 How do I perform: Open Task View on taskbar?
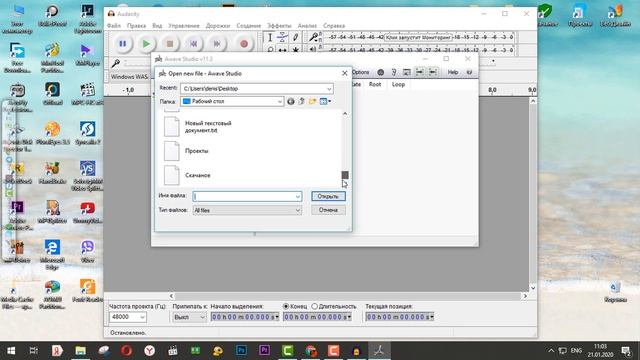[34, 351]
